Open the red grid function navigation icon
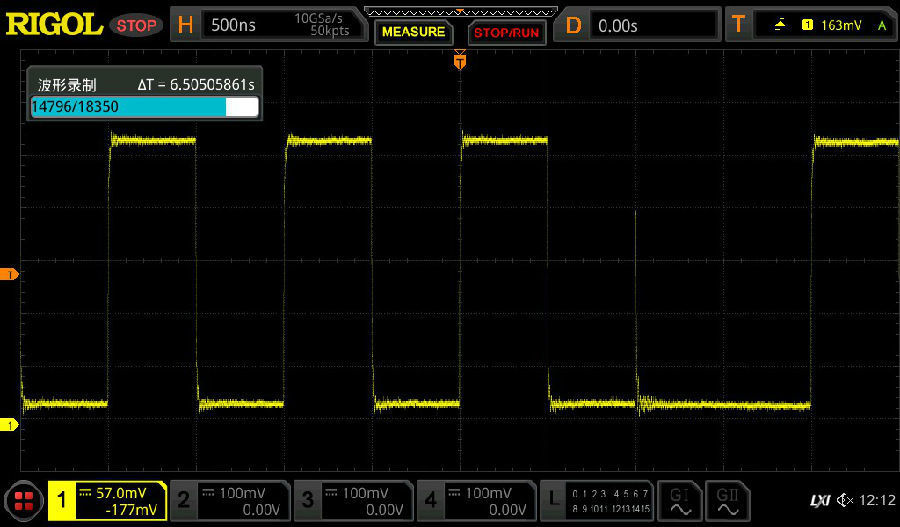900x527 pixels. click(x=24, y=502)
